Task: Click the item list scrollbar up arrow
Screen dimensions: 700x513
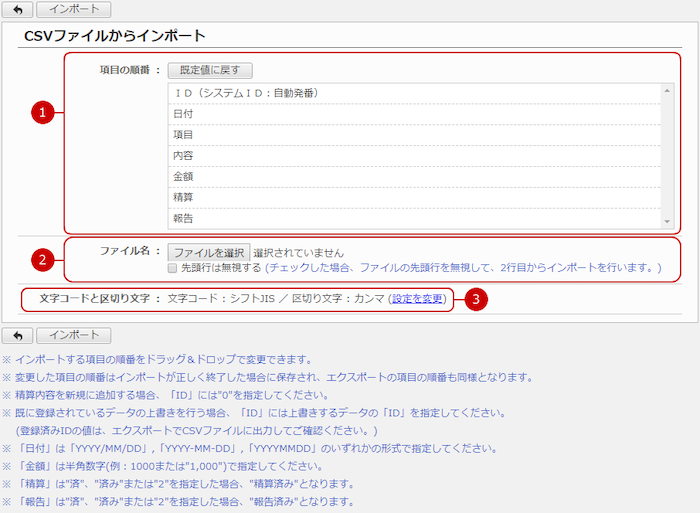Action: tap(666, 90)
